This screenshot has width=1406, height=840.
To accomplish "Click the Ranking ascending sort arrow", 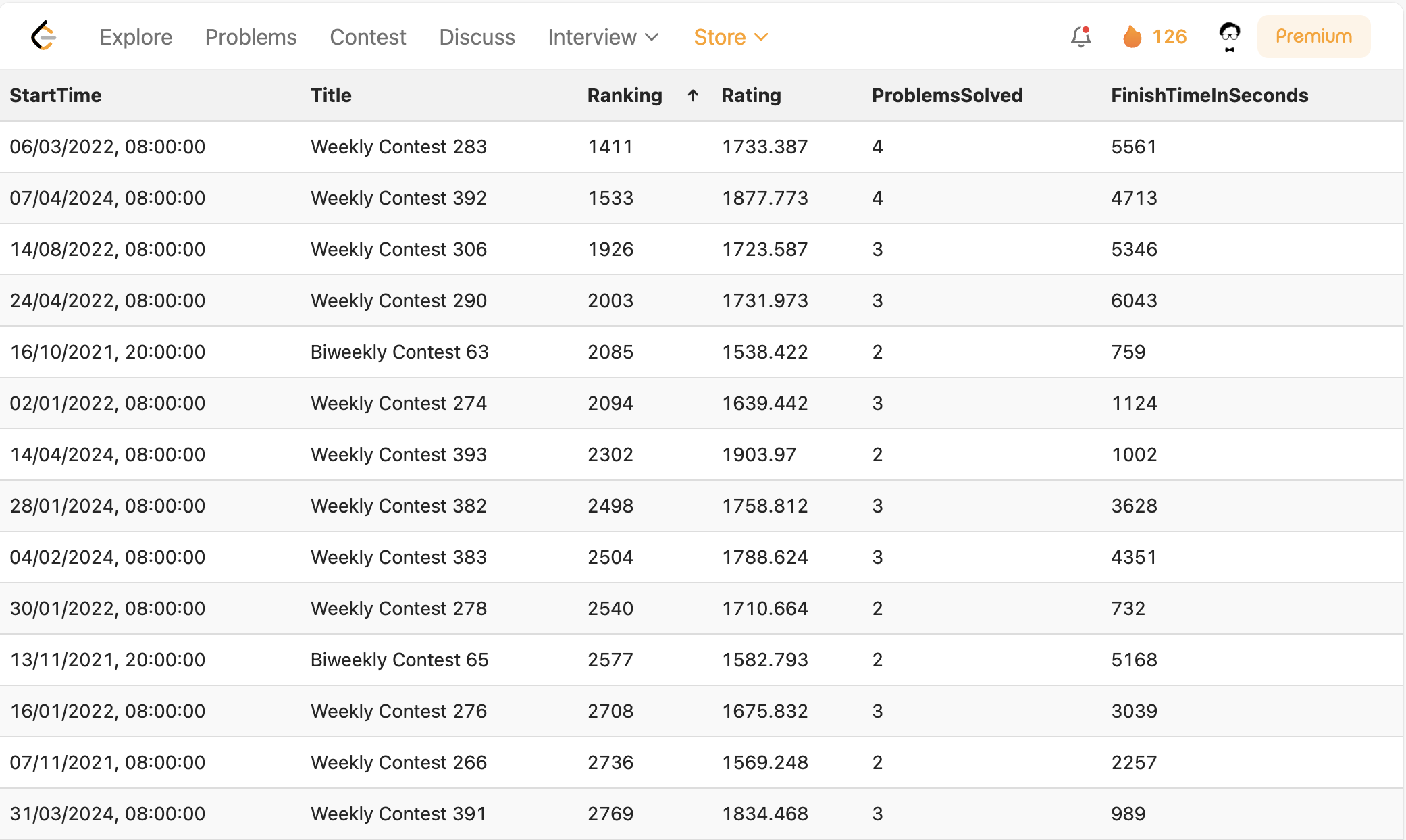I will 693,96.
